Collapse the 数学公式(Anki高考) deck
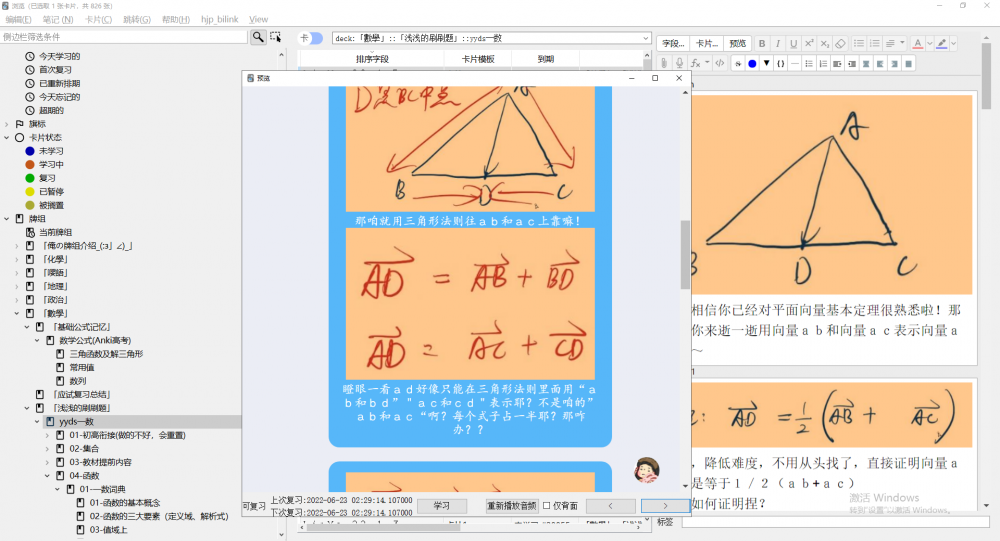The width and height of the screenshot is (1000, 541). coord(38,341)
